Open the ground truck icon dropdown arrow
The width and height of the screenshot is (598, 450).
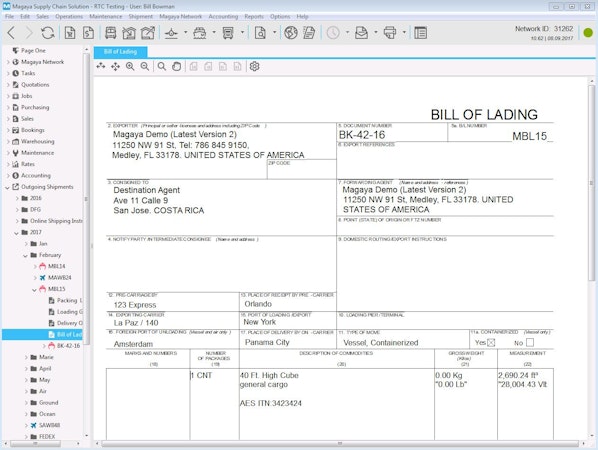click(x=242, y=32)
